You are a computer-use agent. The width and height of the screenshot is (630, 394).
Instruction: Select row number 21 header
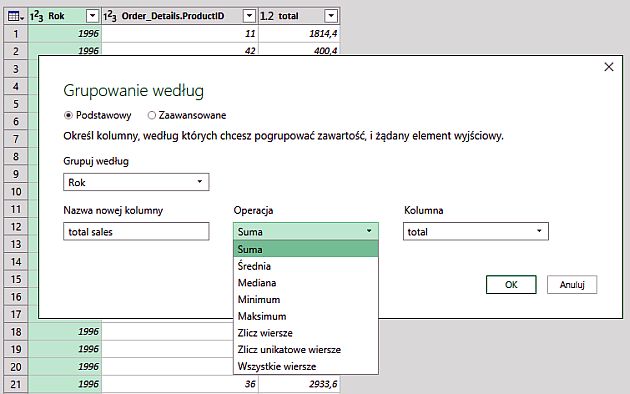point(16,384)
